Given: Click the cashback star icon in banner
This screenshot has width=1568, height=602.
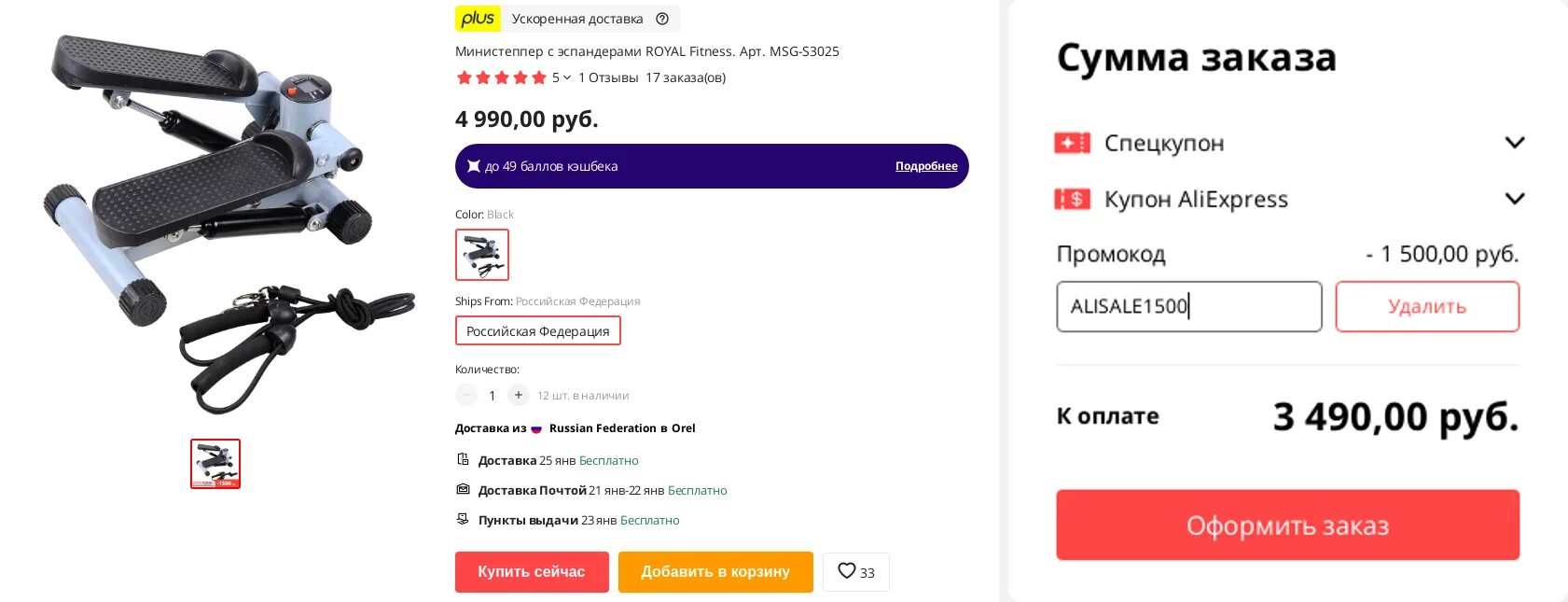Looking at the screenshot, I should tap(474, 166).
